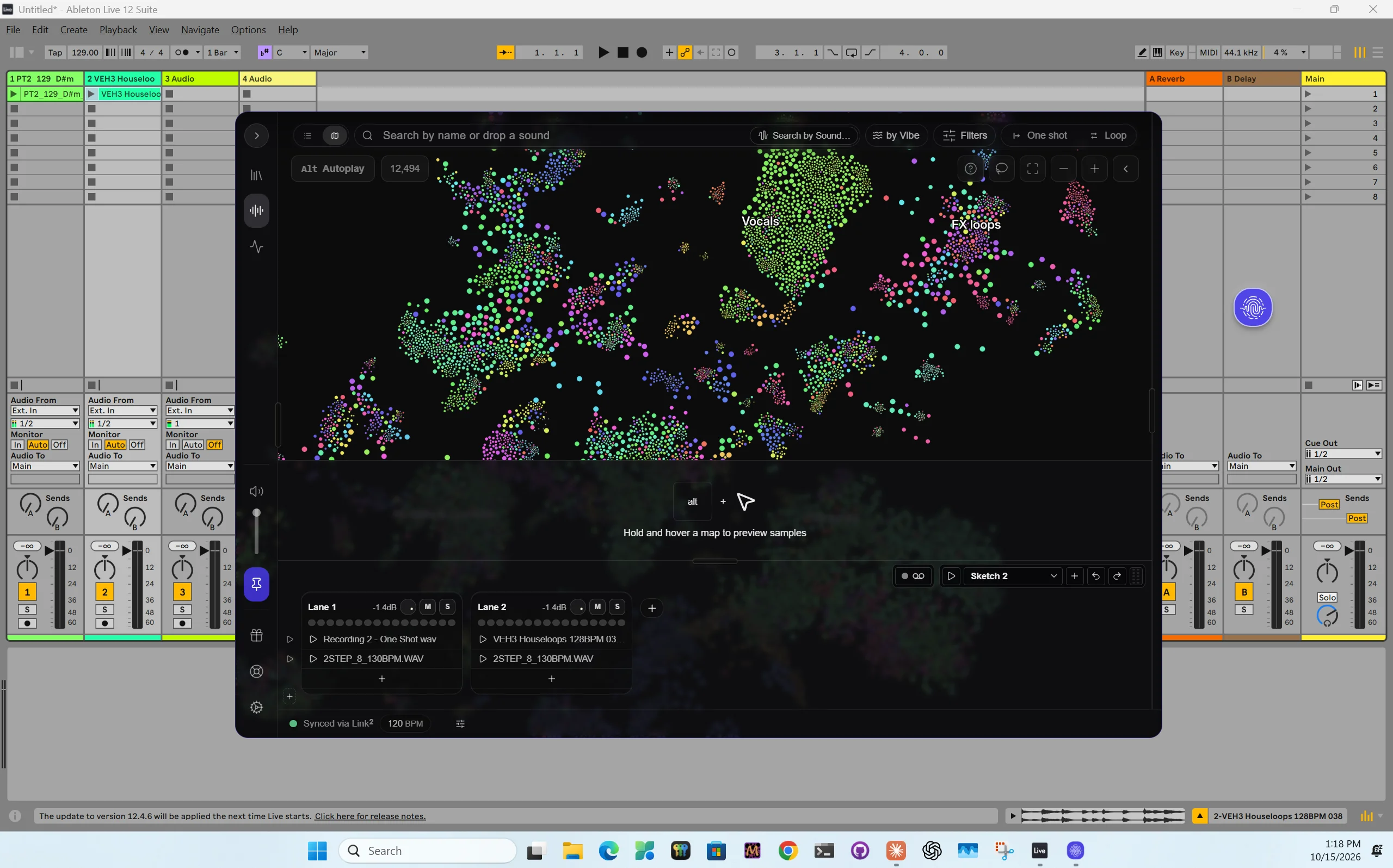Switch to list view in sample browser
Screen dimensions: 1393x868
click(308, 135)
